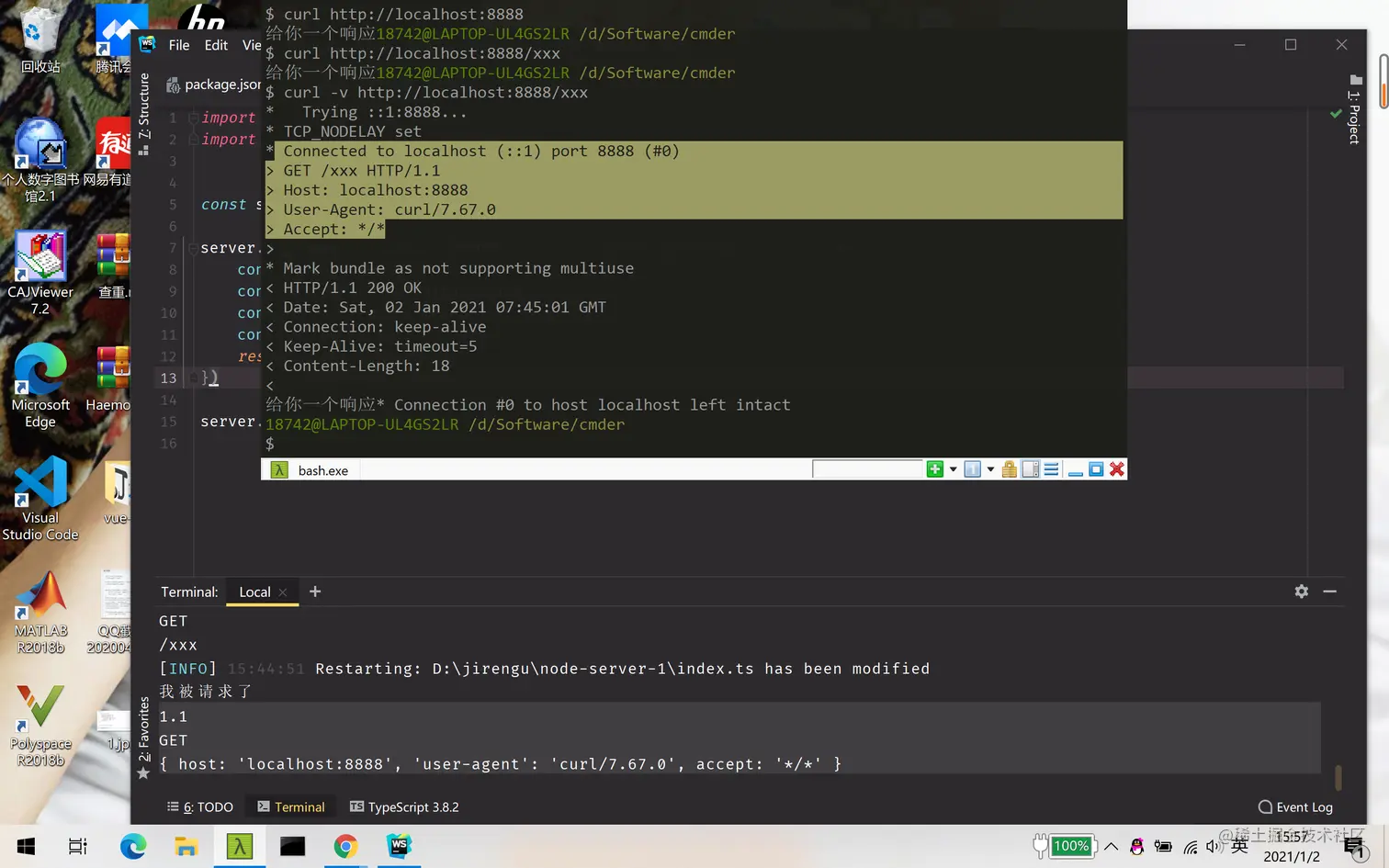The height and width of the screenshot is (868, 1389).
Task: Select the CAJViewer 7.2 desktop icon
Action: (x=40, y=273)
